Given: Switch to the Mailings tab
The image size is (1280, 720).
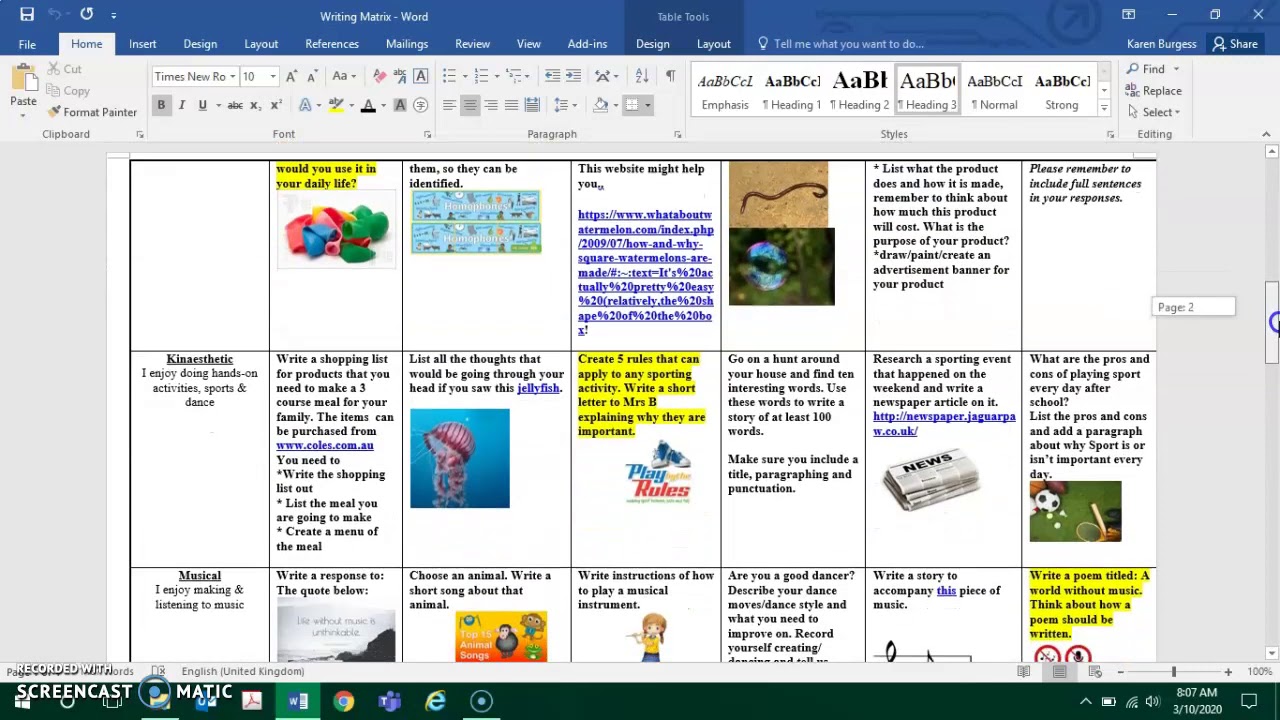Looking at the screenshot, I should tap(407, 44).
